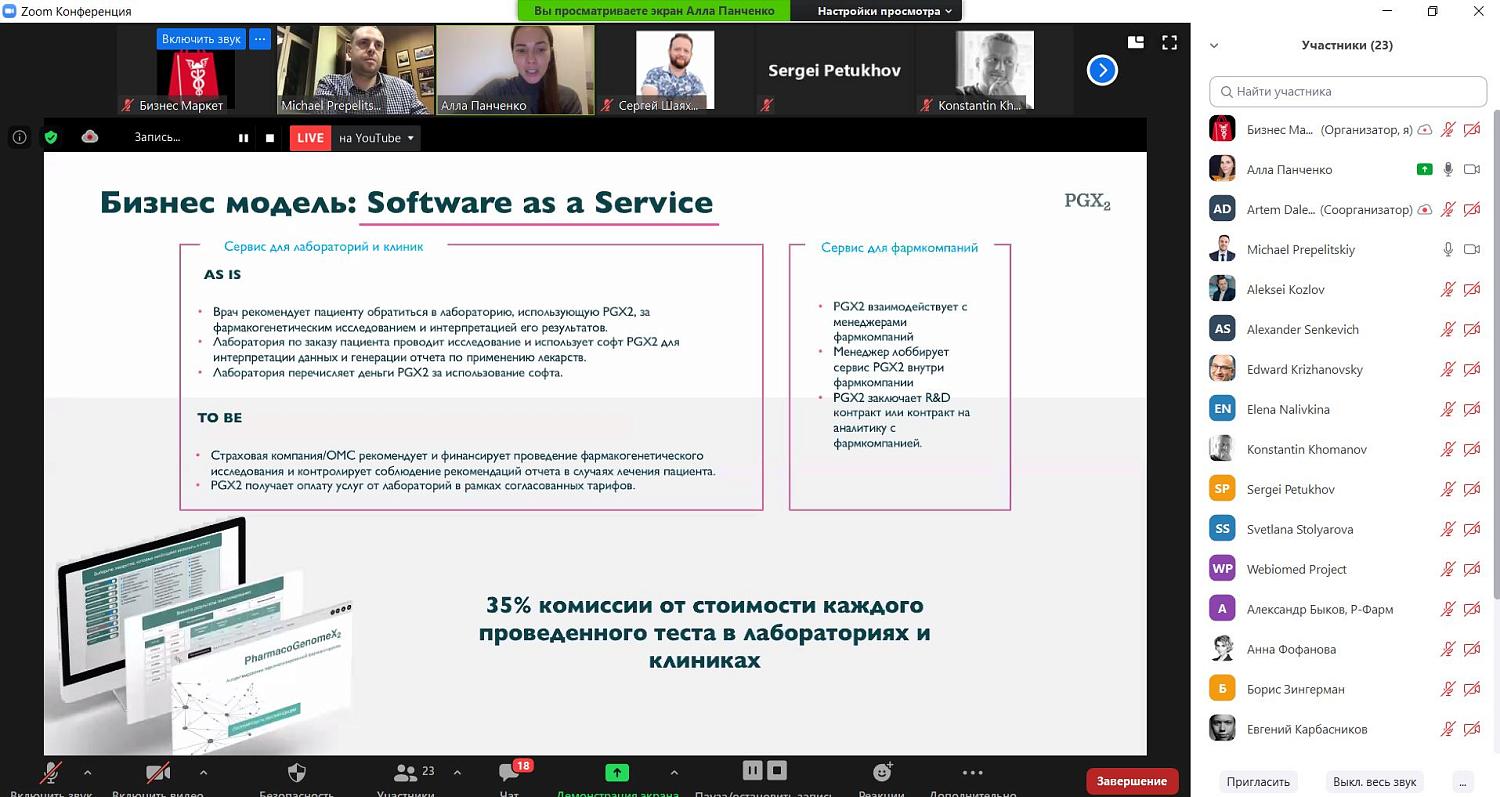Select participant Konstantin Khomanov in list
Screen dimensions: 1500x797
pyautogui.click(x=1345, y=449)
